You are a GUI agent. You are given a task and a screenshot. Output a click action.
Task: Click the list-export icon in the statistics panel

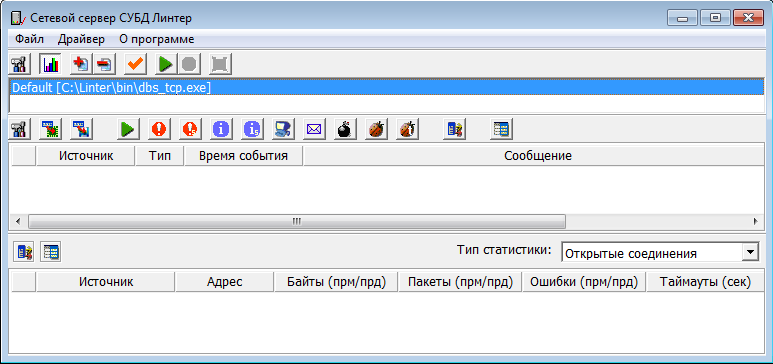click(x=25, y=253)
